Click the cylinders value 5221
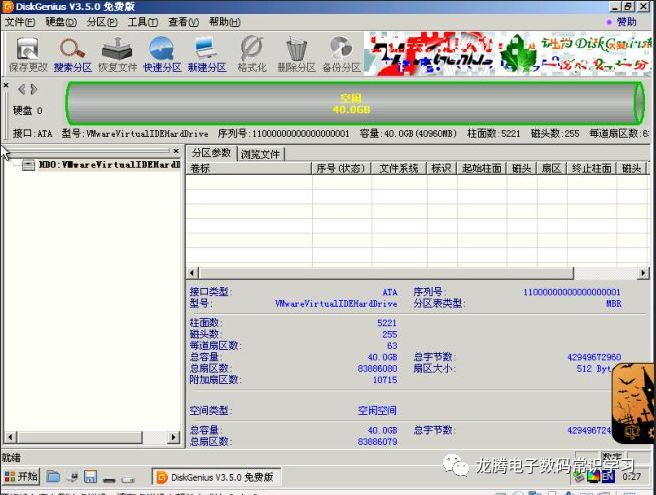The height and width of the screenshot is (495, 656). [387, 323]
